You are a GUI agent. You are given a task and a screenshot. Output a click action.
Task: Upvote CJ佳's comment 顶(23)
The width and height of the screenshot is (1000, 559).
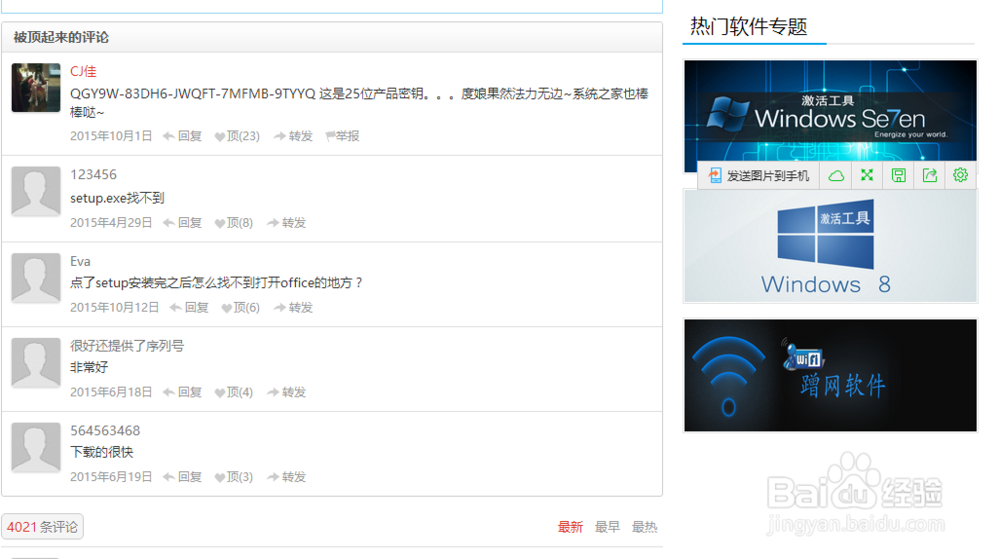click(237, 136)
